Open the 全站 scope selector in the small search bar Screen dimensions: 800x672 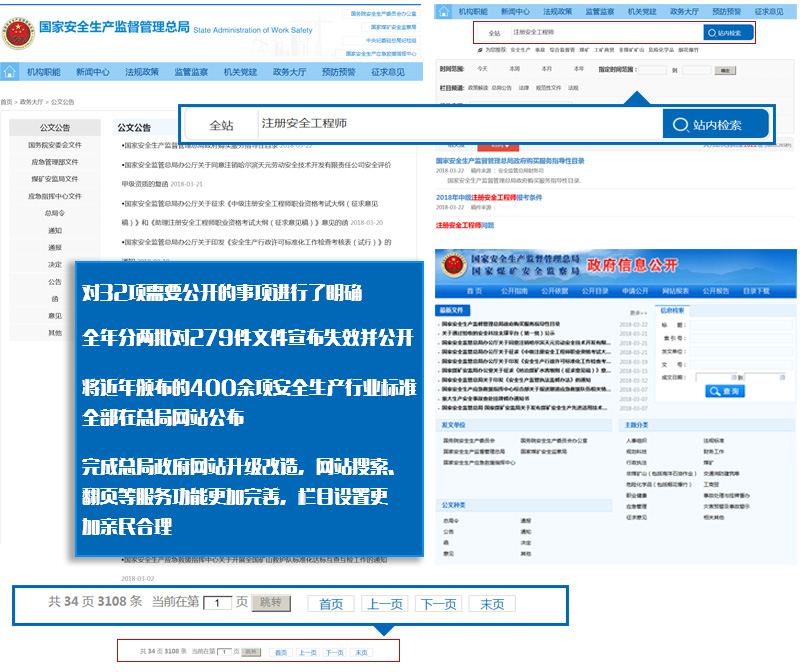click(x=494, y=33)
